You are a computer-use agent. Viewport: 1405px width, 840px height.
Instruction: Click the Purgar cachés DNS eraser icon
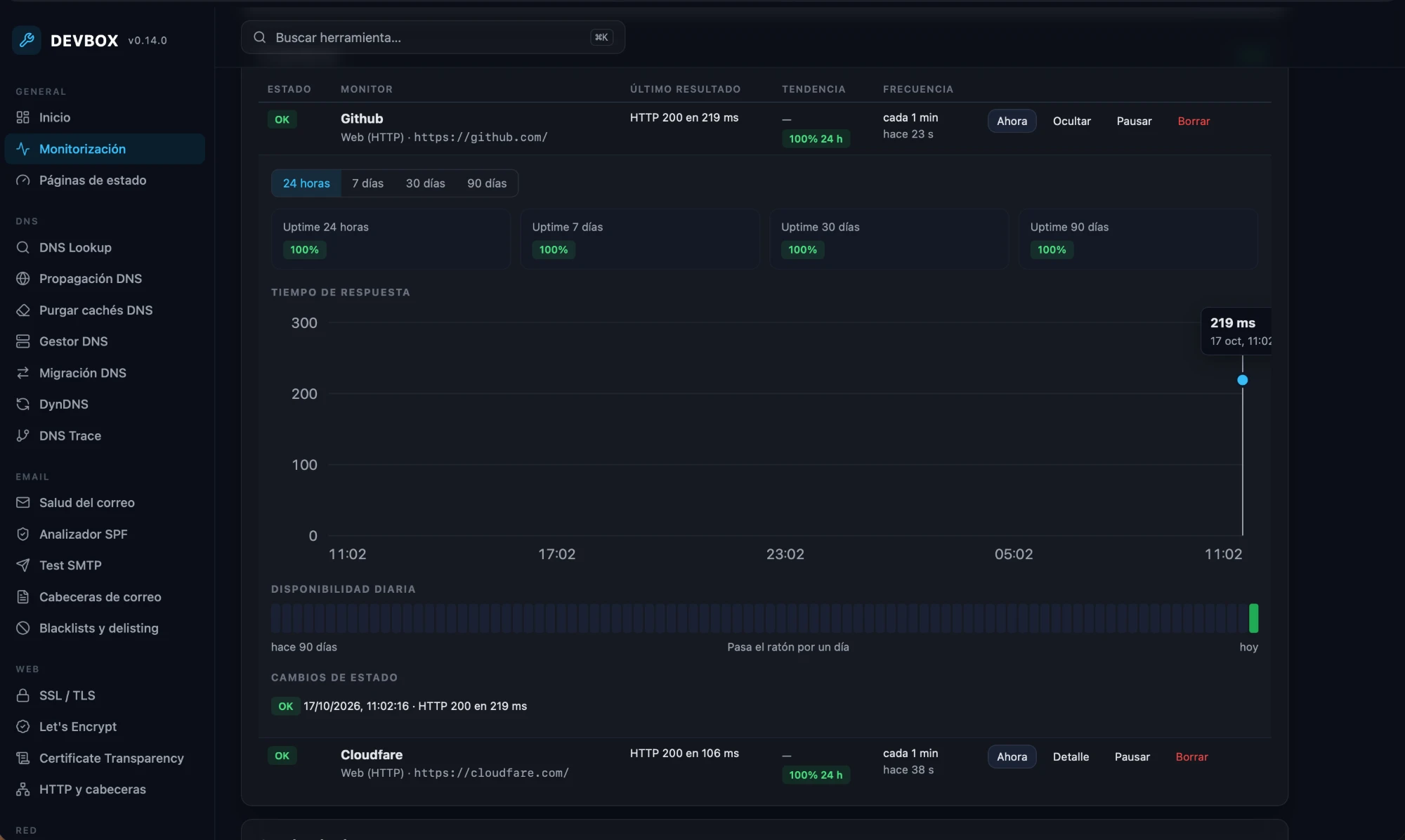click(x=23, y=310)
